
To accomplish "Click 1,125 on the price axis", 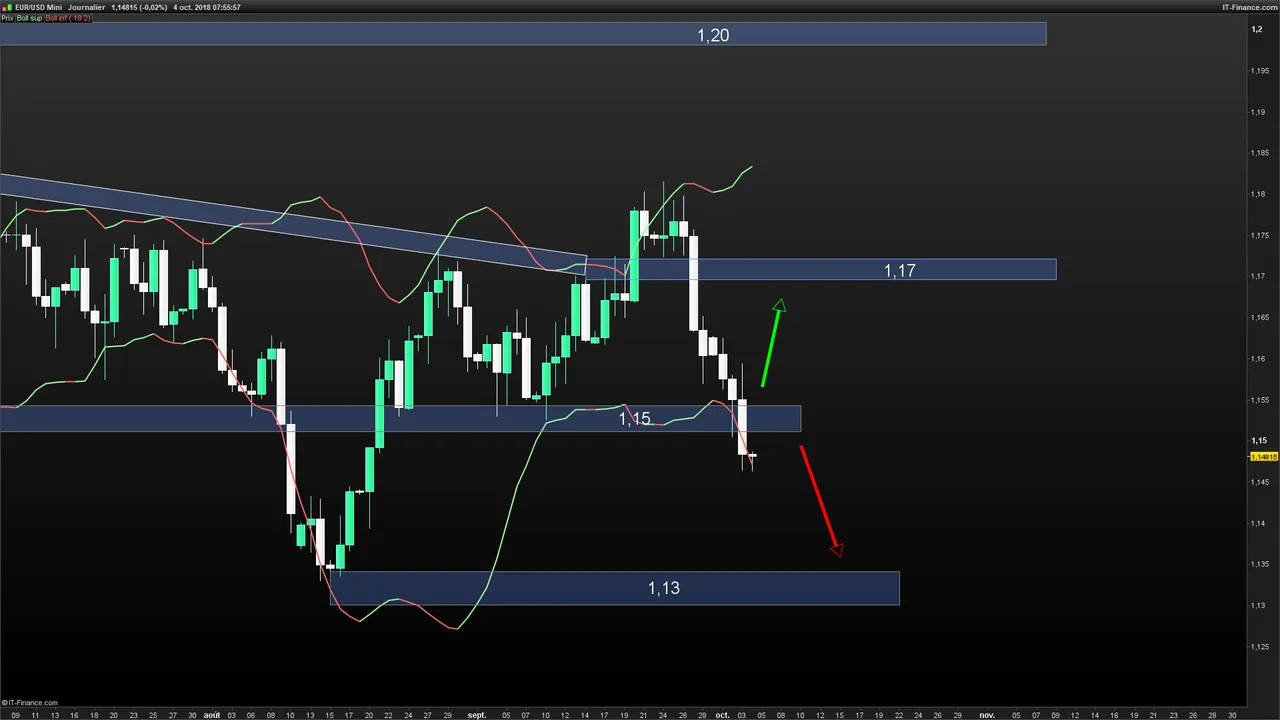I will click(1259, 646).
